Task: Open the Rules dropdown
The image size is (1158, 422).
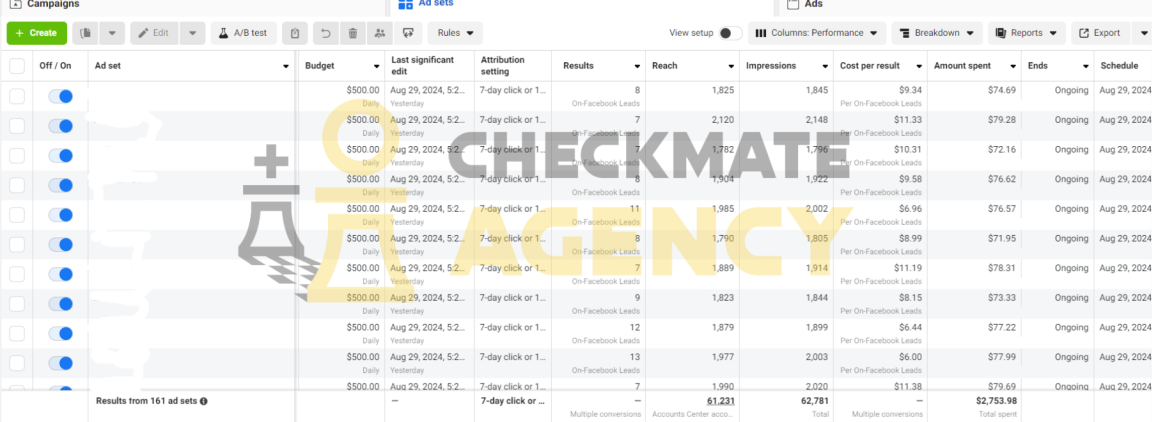Action: click(x=455, y=33)
